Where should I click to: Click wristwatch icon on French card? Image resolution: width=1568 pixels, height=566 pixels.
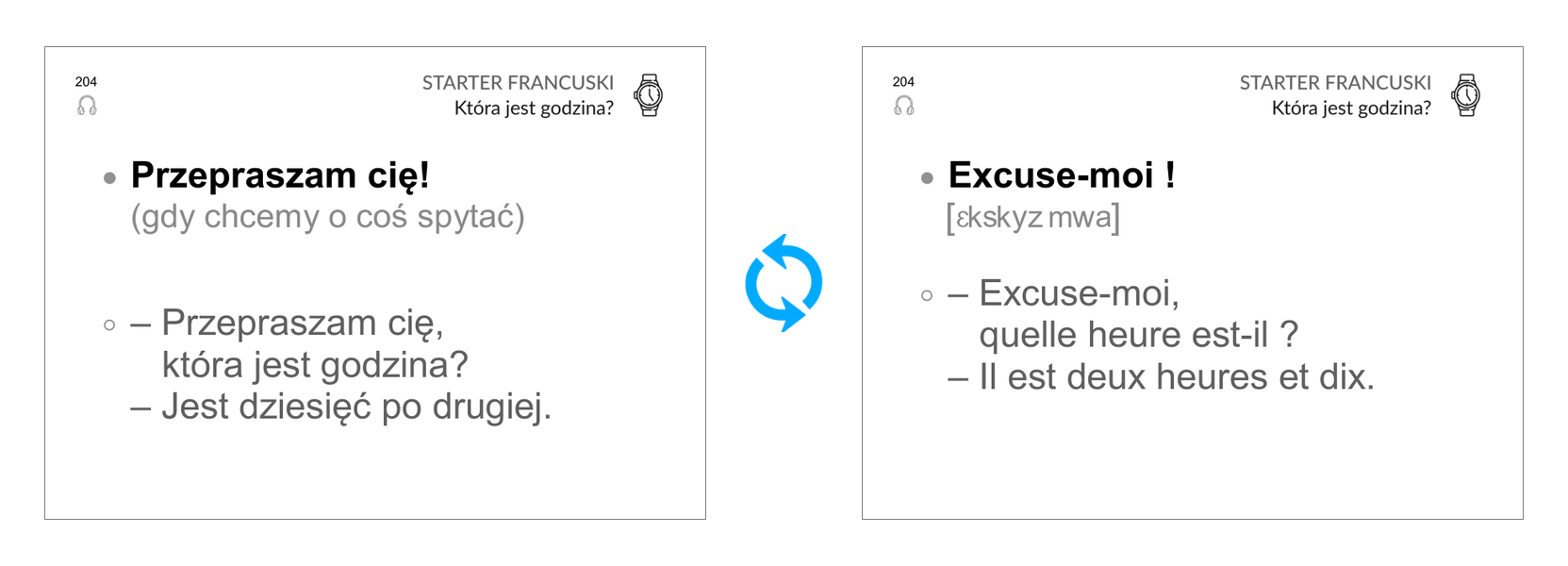click(x=1466, y=95)
